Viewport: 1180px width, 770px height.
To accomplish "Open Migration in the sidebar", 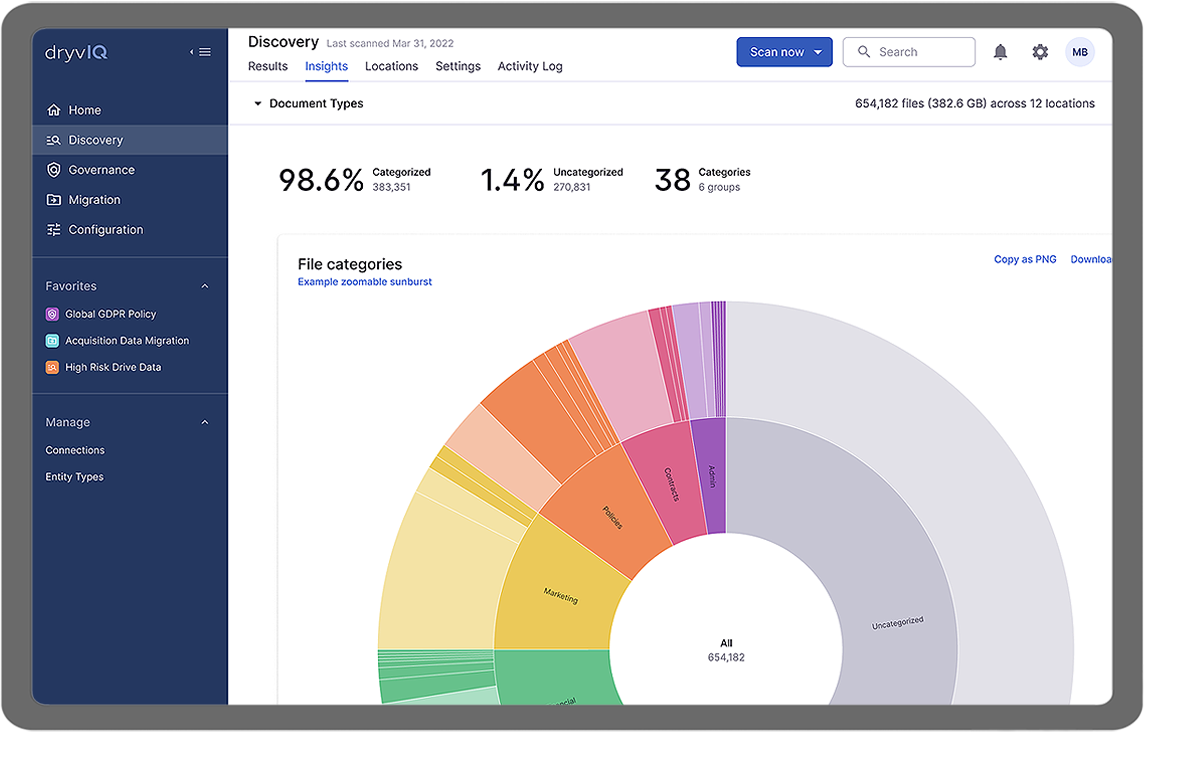I will tap(129, 199).
